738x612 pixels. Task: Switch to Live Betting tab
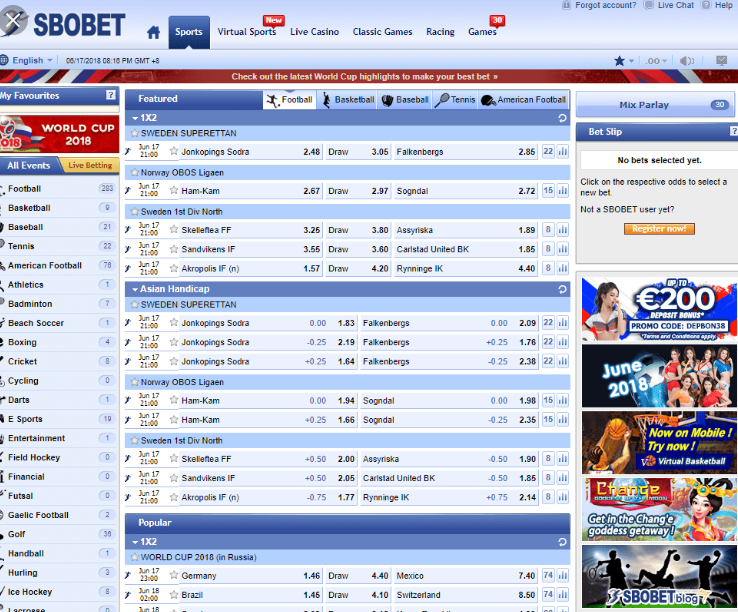(90, 165)
